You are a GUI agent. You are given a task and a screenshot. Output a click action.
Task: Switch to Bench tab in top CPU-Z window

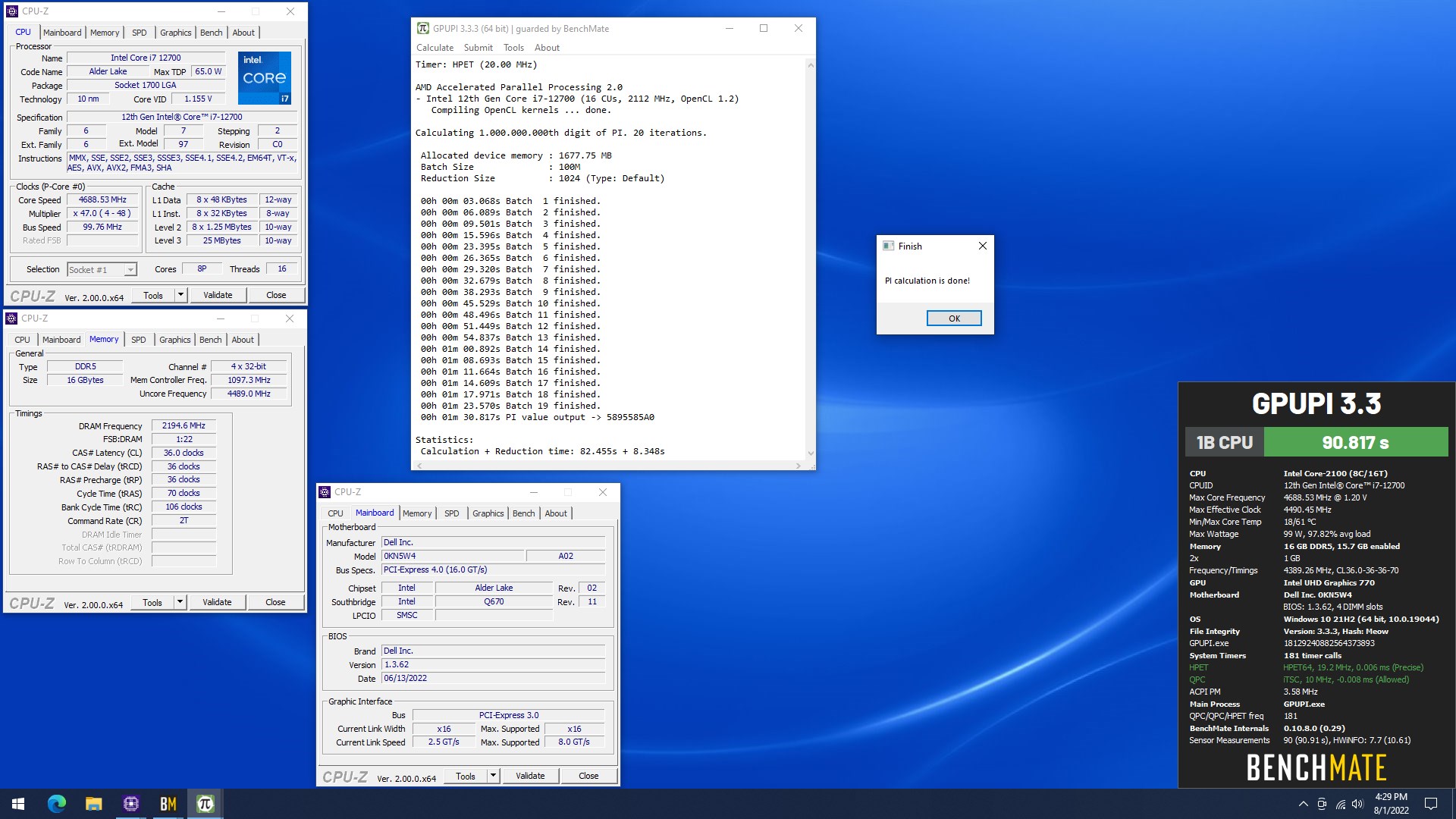point(212,33)
